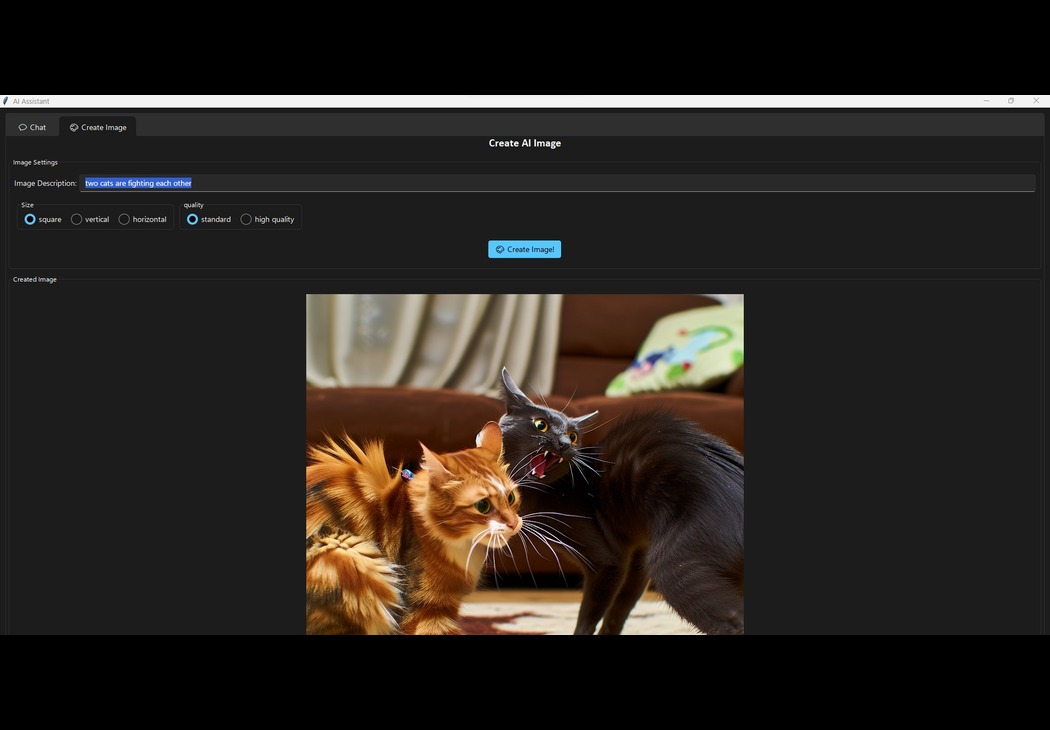
Task: Click the icon left of 'AI Assistant' text
Action: (4, 101)
